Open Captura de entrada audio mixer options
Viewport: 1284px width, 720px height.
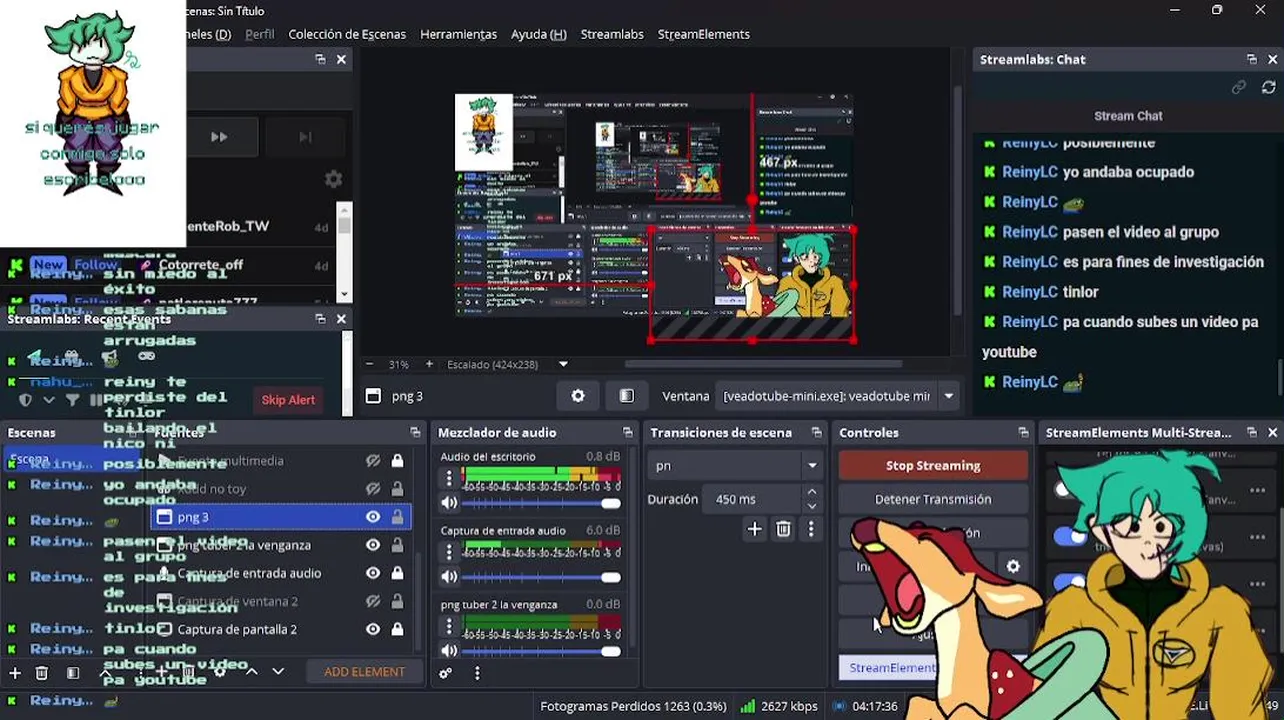449,552
